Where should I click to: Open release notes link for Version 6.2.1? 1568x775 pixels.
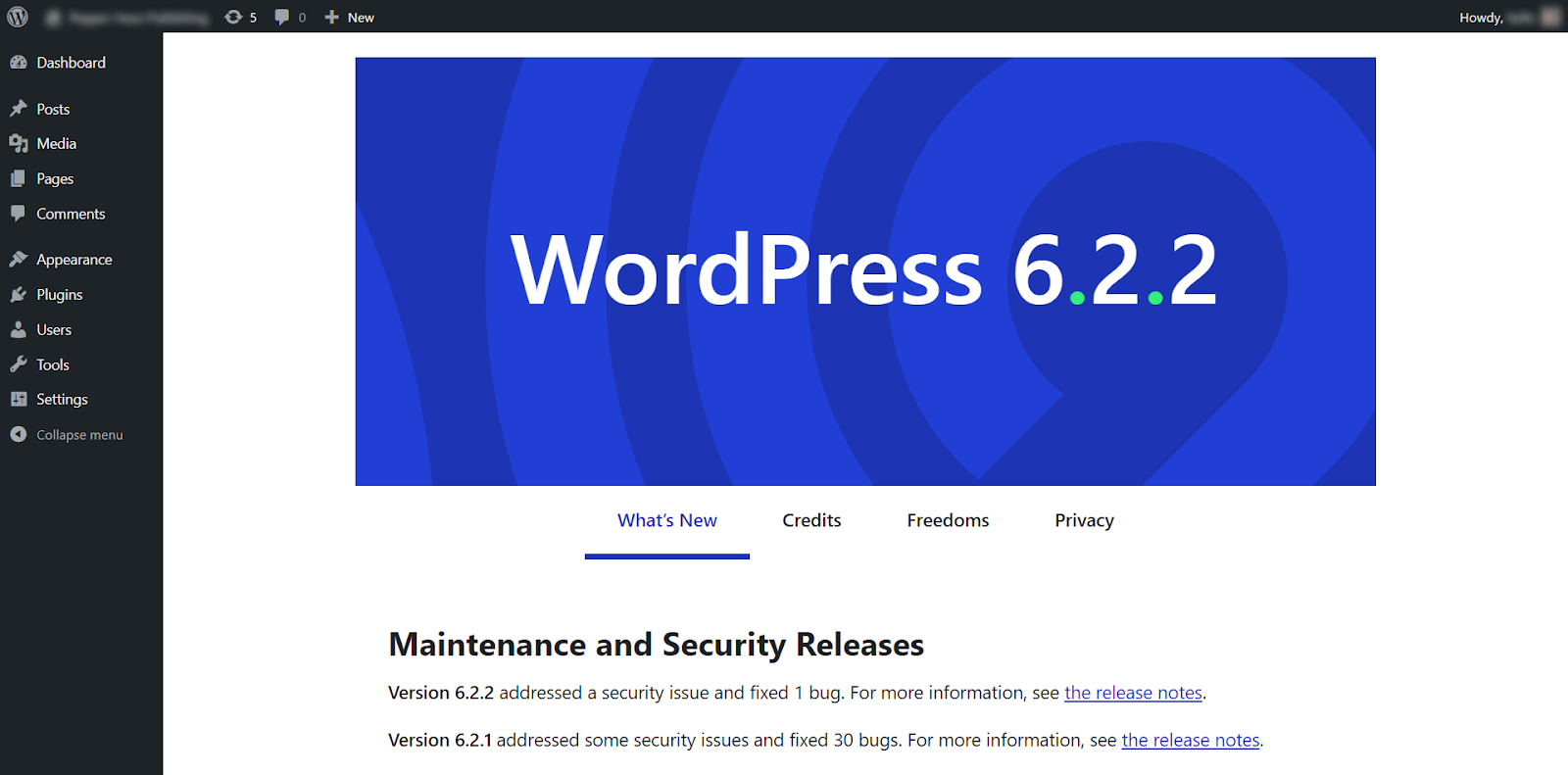(1190, 740)
